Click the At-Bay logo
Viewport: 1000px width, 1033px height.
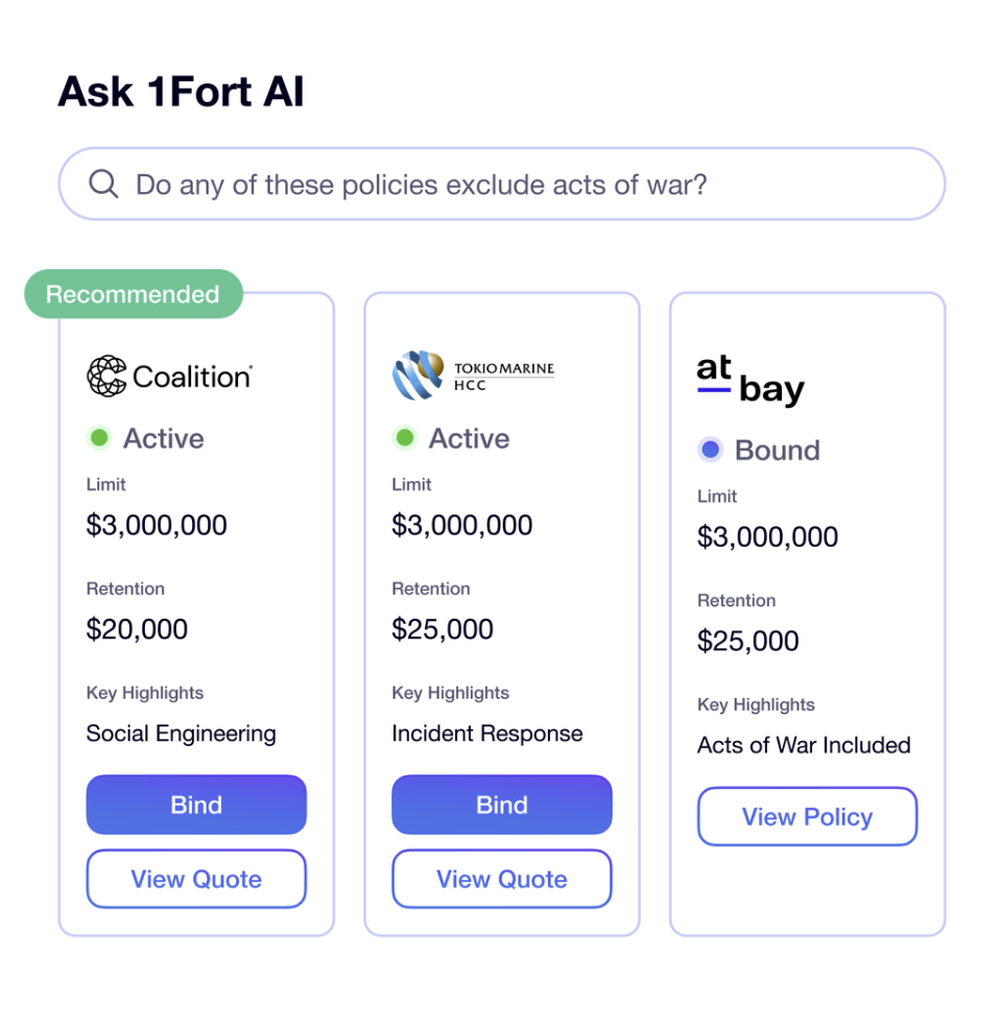pos(750,381)
